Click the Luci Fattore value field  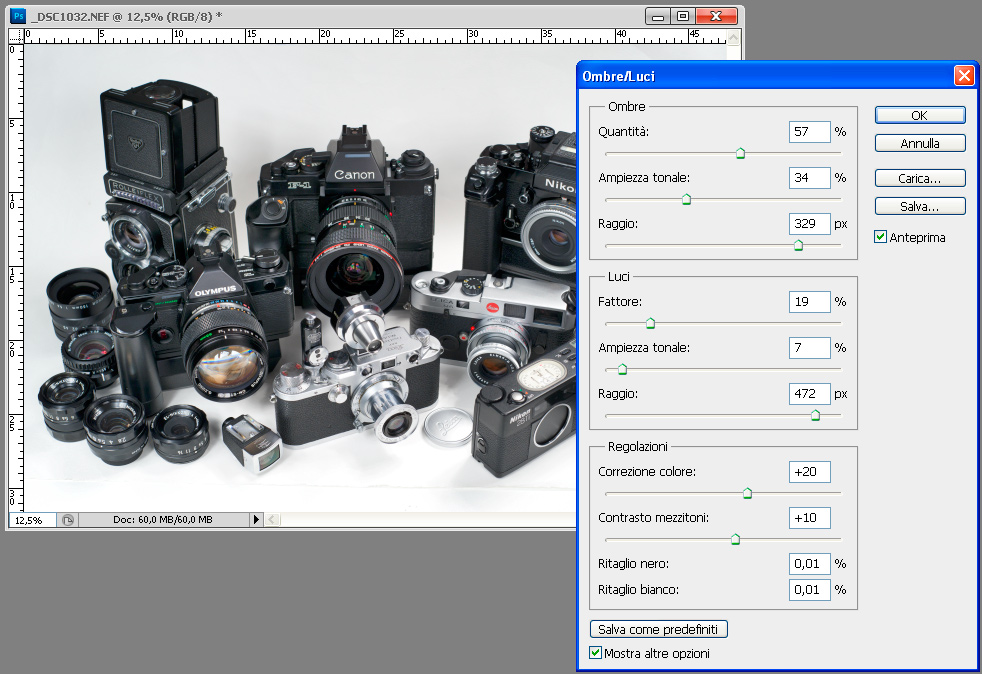(x=809, y=302)
